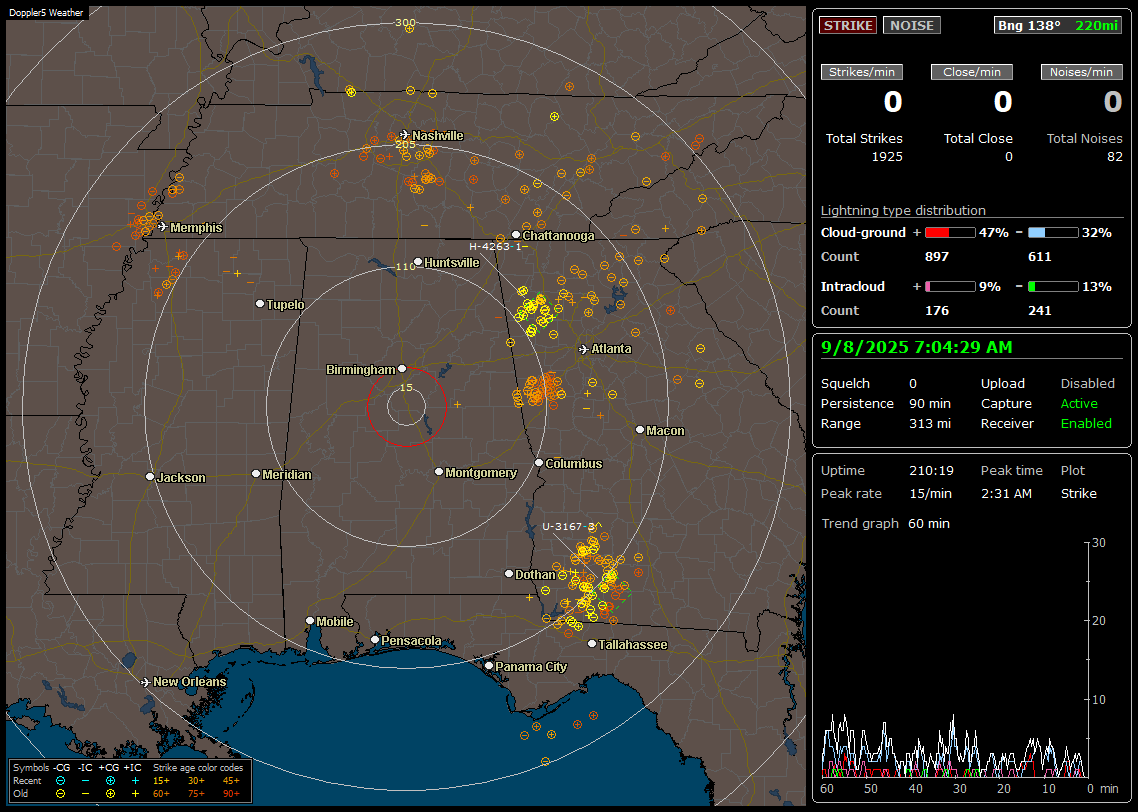Click the Squelch value 0
The image size is (1138, 812).
click(x=913, y=384)
